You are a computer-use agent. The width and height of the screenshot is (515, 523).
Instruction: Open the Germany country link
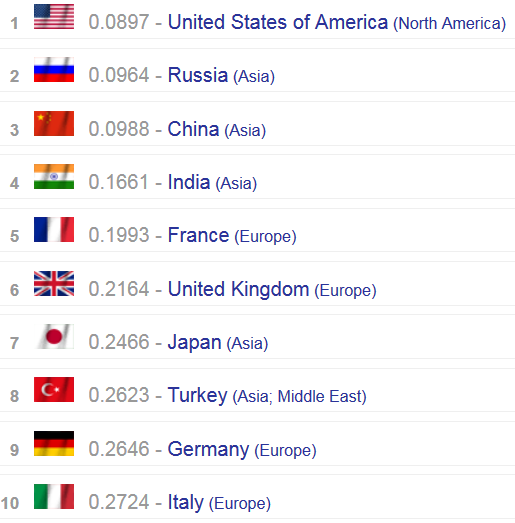[x=208, y=450]
